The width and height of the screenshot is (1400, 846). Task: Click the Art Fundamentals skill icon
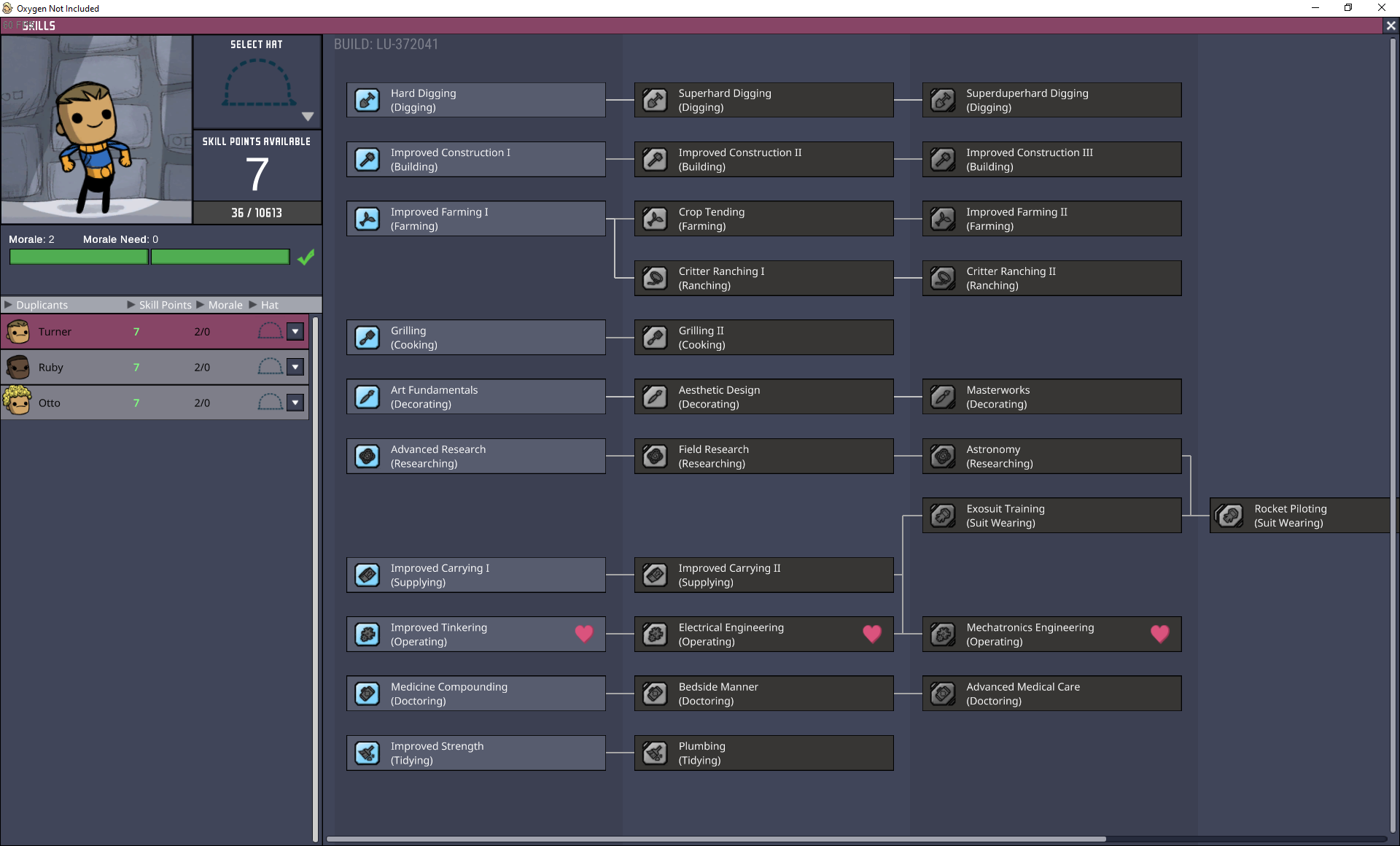pos(367,397)
